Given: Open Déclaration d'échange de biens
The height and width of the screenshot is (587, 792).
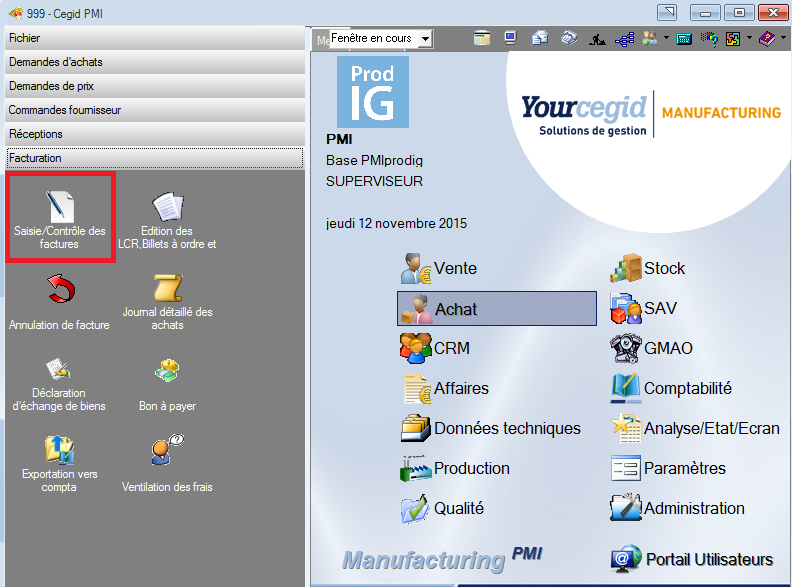Looking at the screenshot, I should (x=59, y=384).
